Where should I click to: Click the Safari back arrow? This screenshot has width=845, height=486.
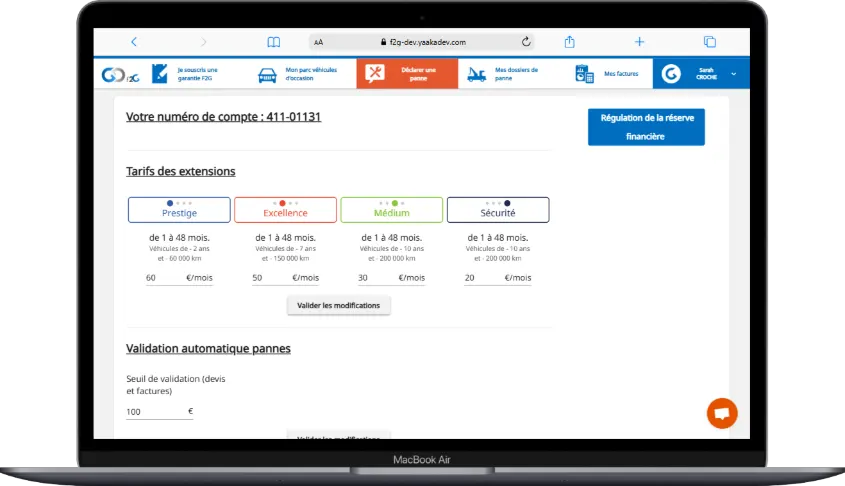point(134,42)
